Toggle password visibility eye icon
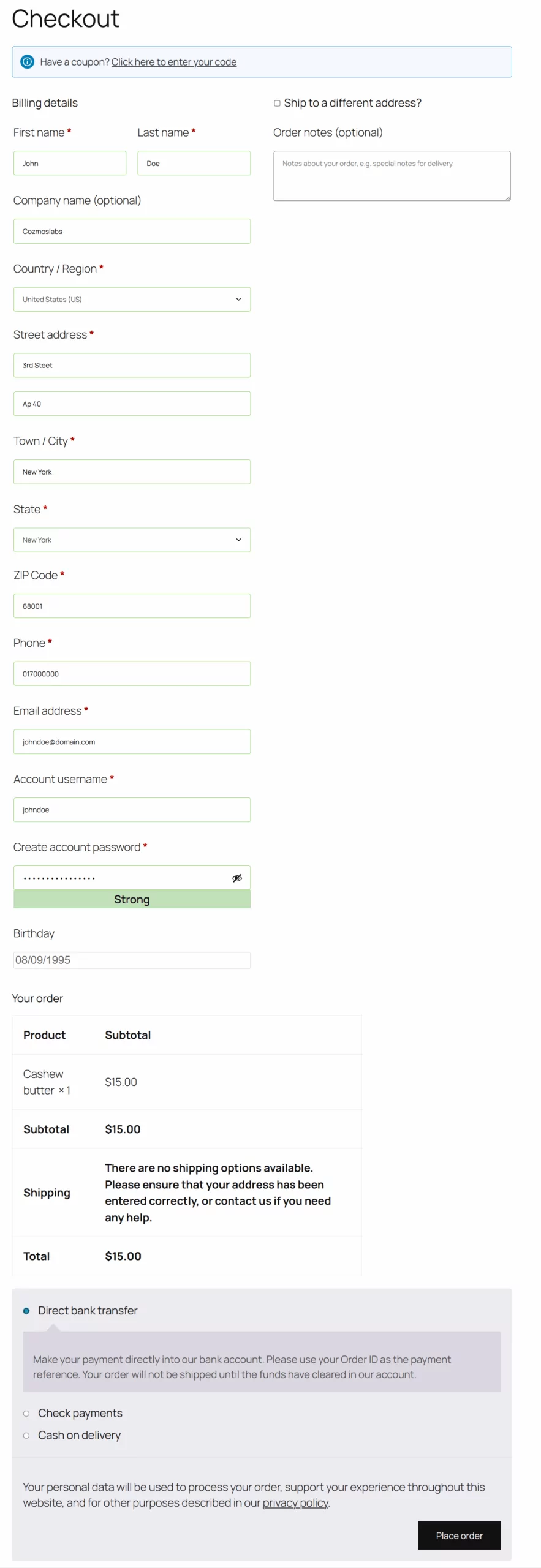This screenshot has height=1568, width=541. (x=236, y=878)
